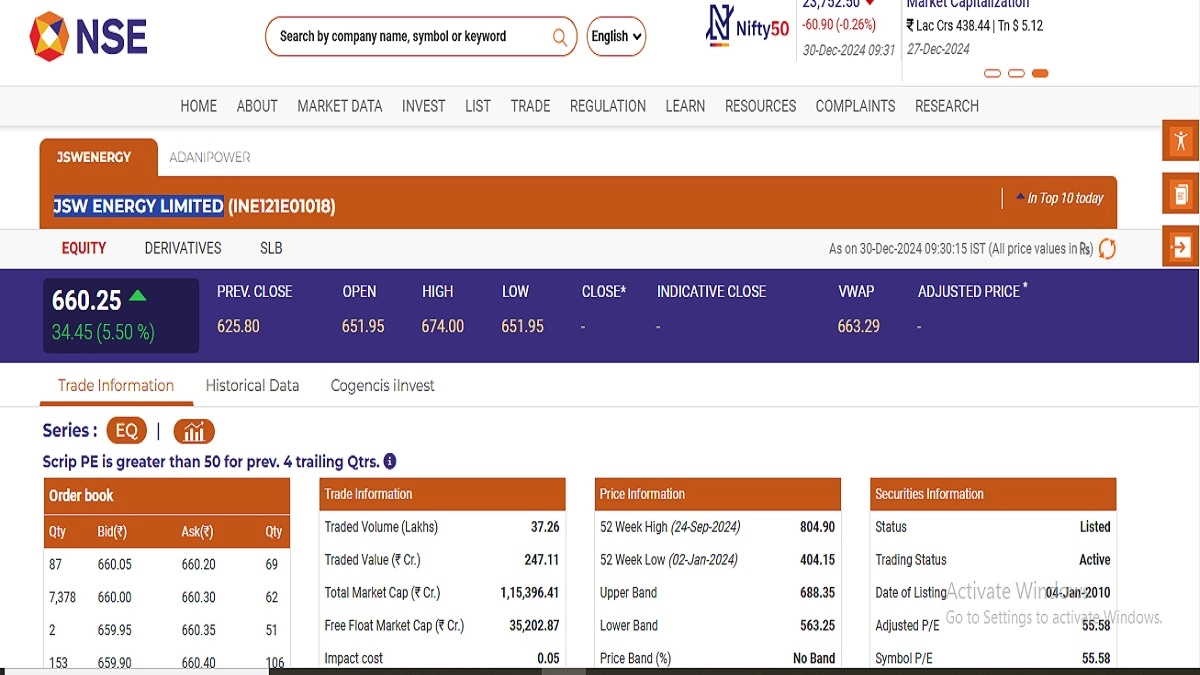The image size is (1200, 675).
Task: Click the NSE logo
Action: 88,37
